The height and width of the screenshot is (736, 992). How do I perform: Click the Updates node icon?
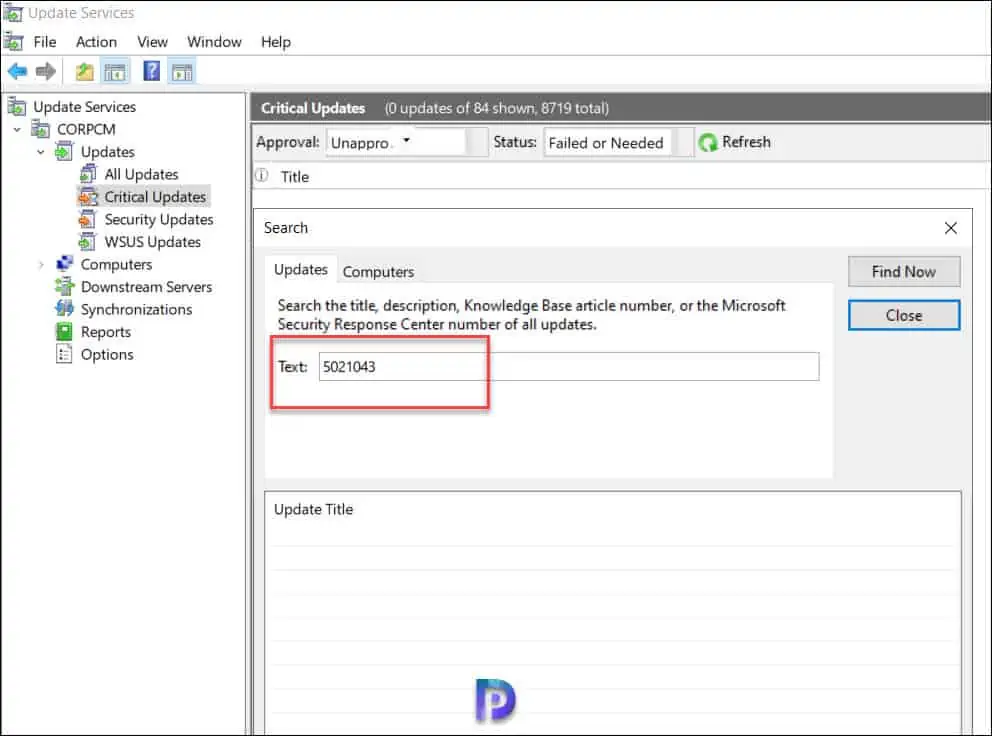64,152
